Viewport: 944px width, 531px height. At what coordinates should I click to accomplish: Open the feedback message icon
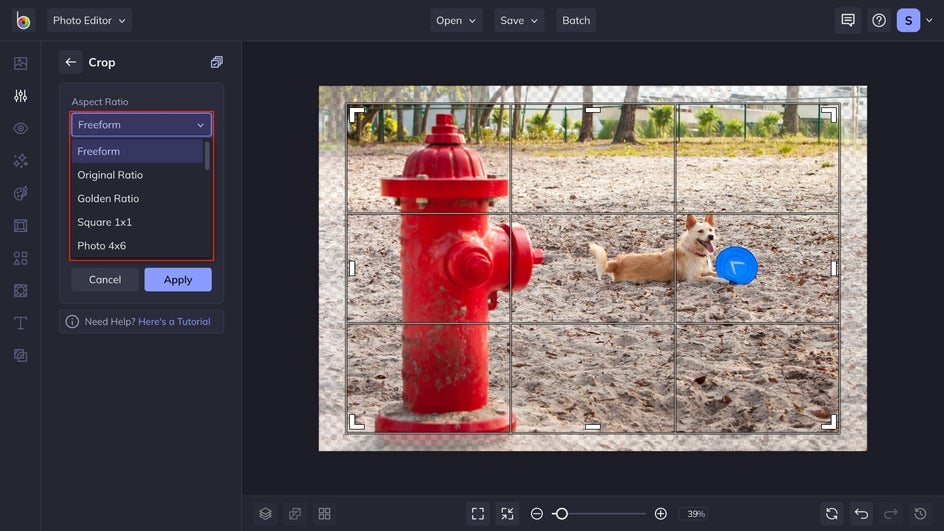(x=848, y=20)
